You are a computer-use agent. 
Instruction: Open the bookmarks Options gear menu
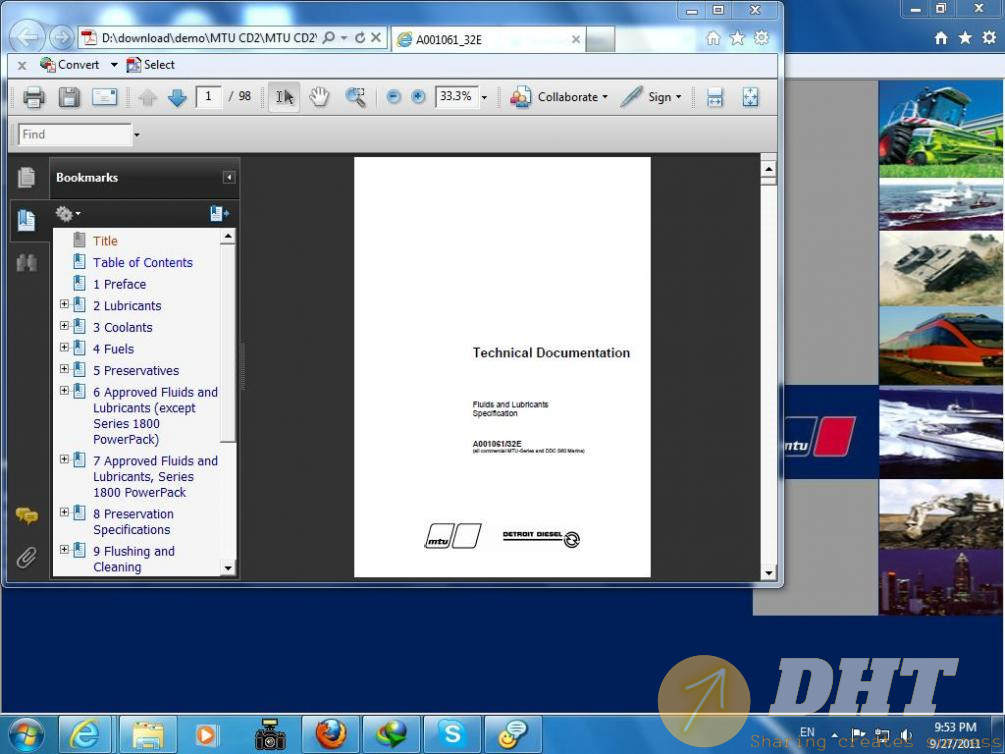pyautogui.click(x=67, y=214)
